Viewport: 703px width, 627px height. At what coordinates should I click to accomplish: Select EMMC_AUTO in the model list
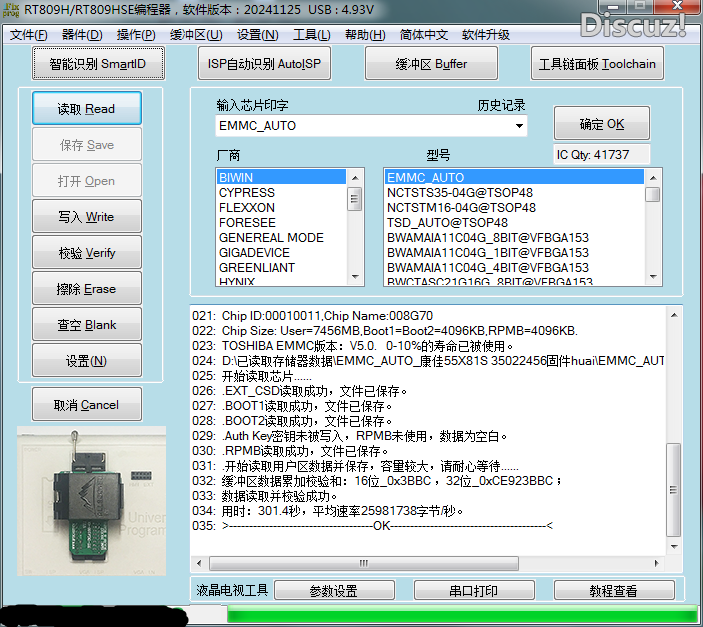pyautogui.click(x=514, y=177)
